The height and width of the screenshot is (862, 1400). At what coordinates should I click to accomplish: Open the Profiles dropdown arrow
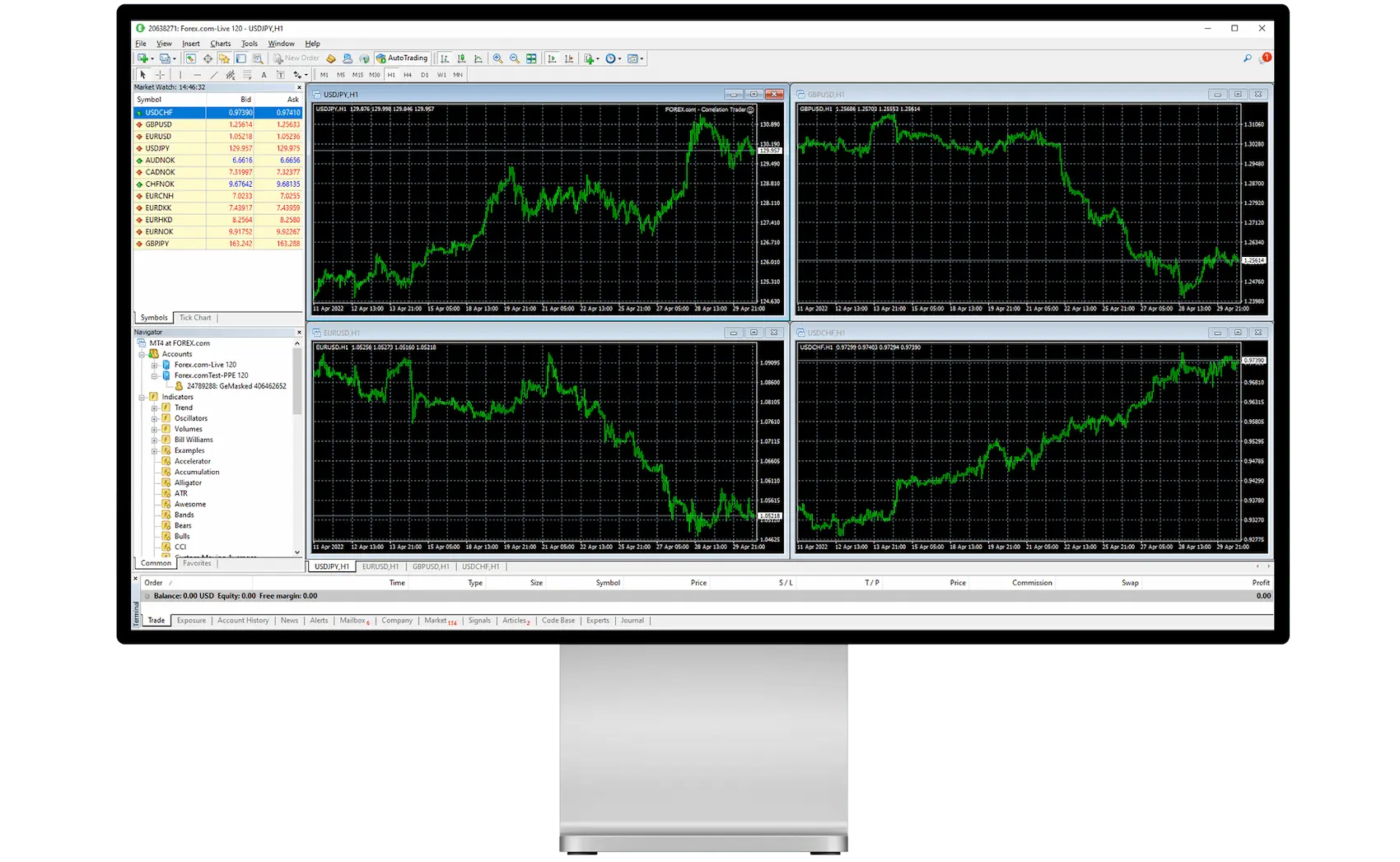tap(175, 58)
